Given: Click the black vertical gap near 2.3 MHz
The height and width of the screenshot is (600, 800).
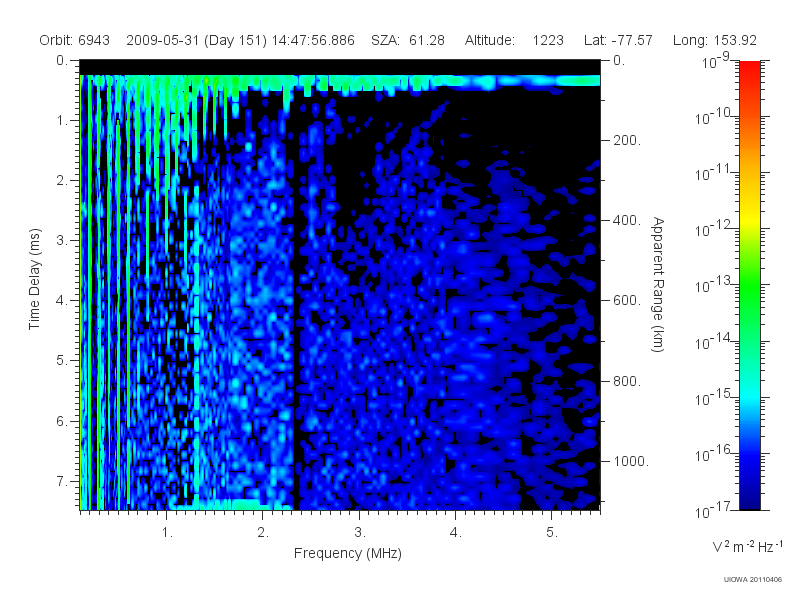Looking at the screenshot, I should click(x=296, y=306).
